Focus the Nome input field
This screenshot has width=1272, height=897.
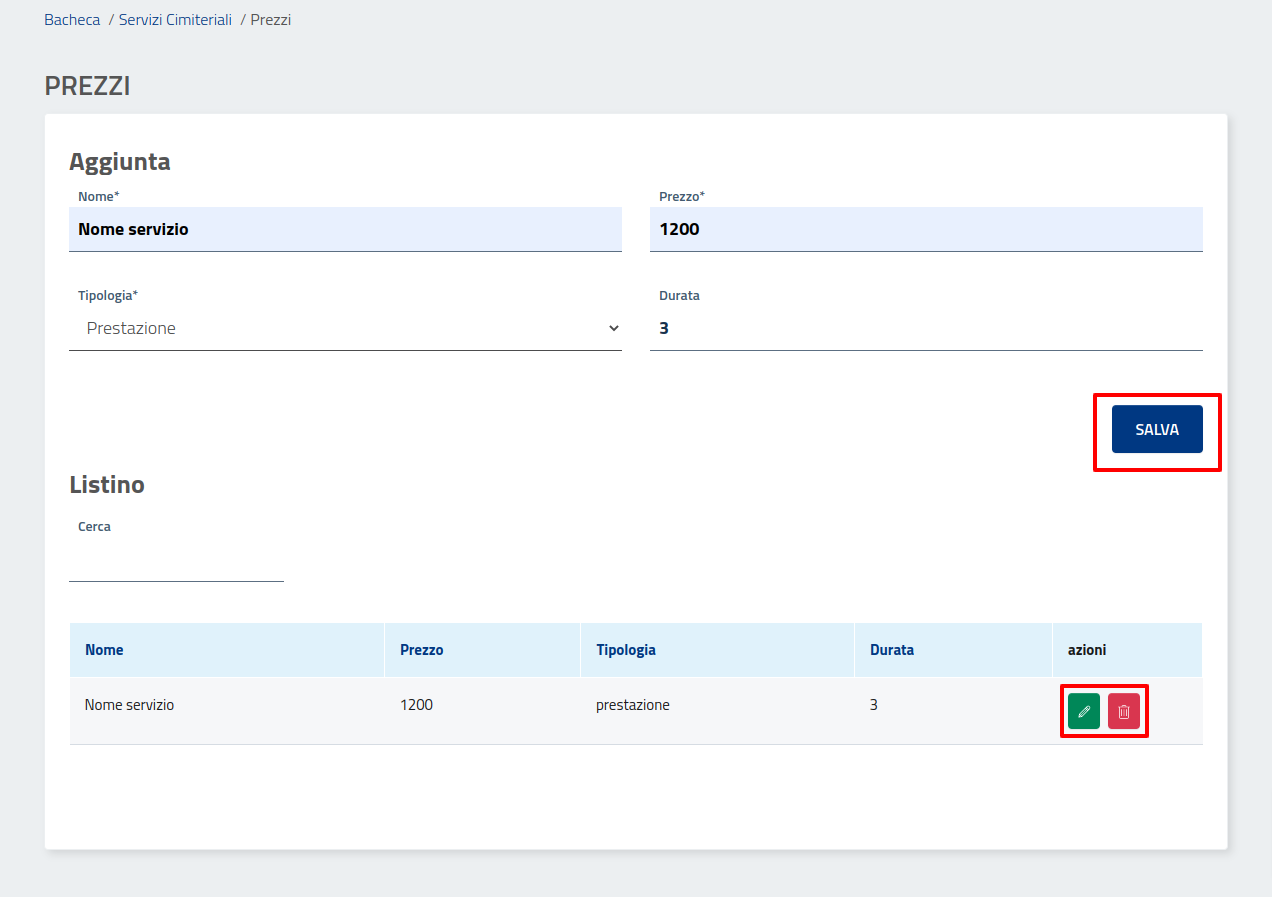click(345, 229)
